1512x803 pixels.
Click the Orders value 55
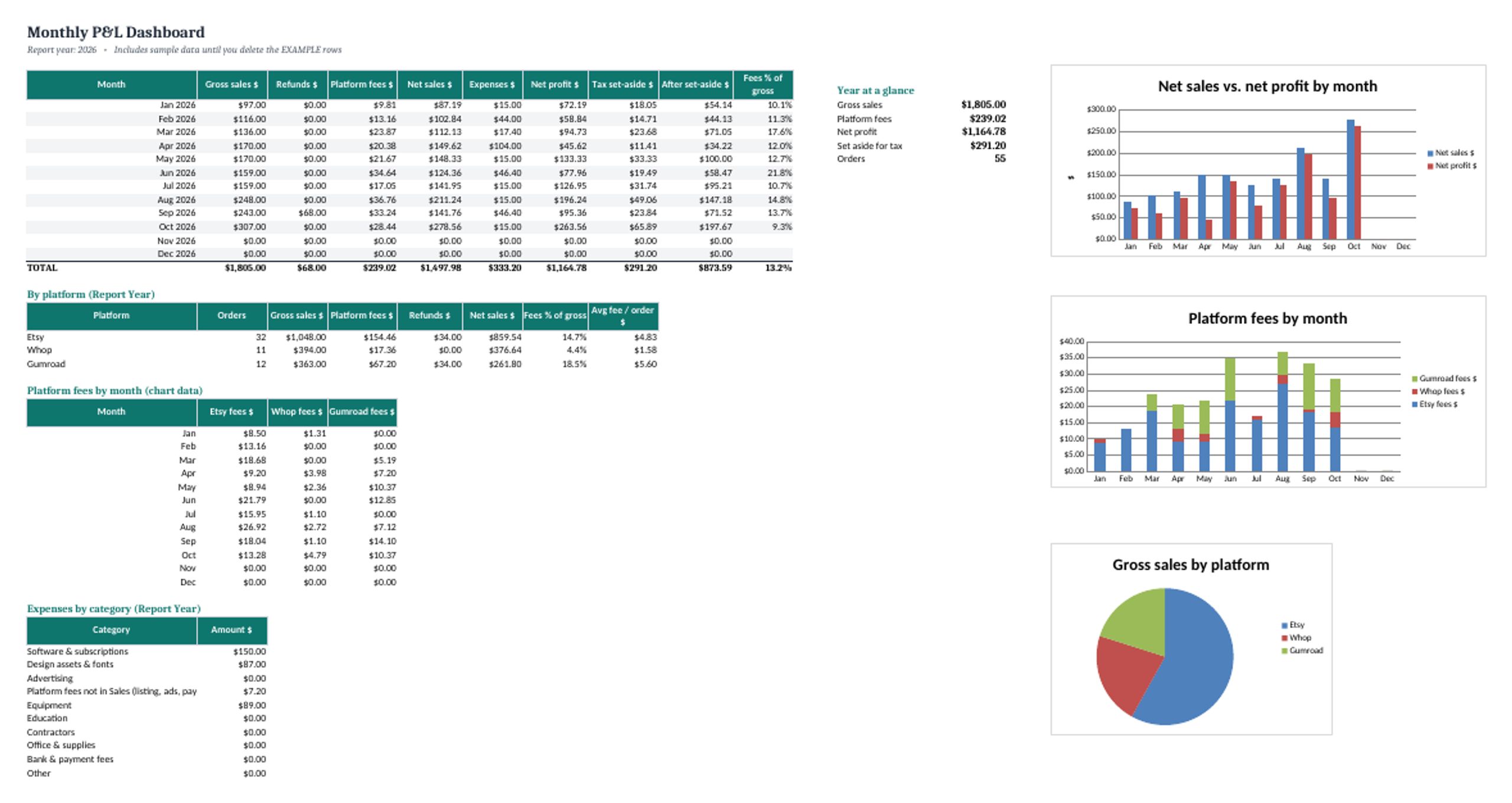coord(1000,158)
